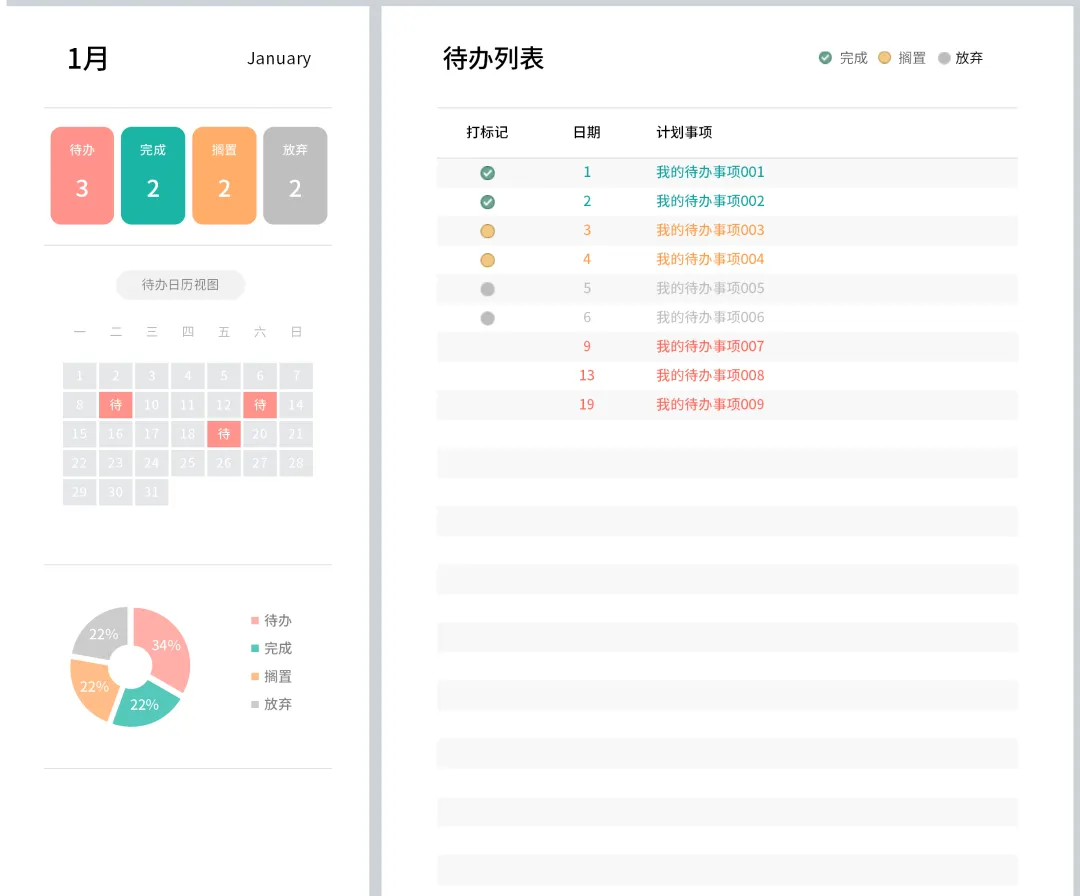The image size is (1080, 896).
Task: Click the 计划事项 column header
Action: pos(684,132)
